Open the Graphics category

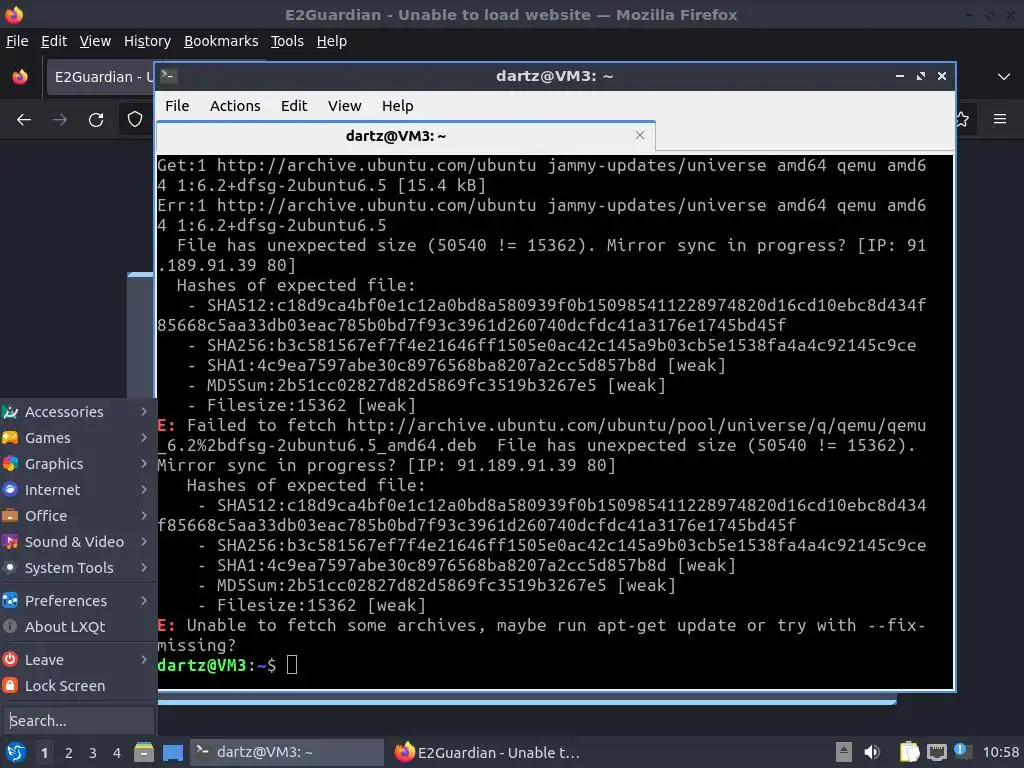[77, 464]
